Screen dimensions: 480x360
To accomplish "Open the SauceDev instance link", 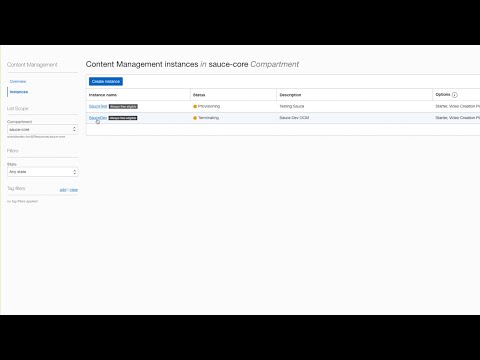I will coord(98,118).
